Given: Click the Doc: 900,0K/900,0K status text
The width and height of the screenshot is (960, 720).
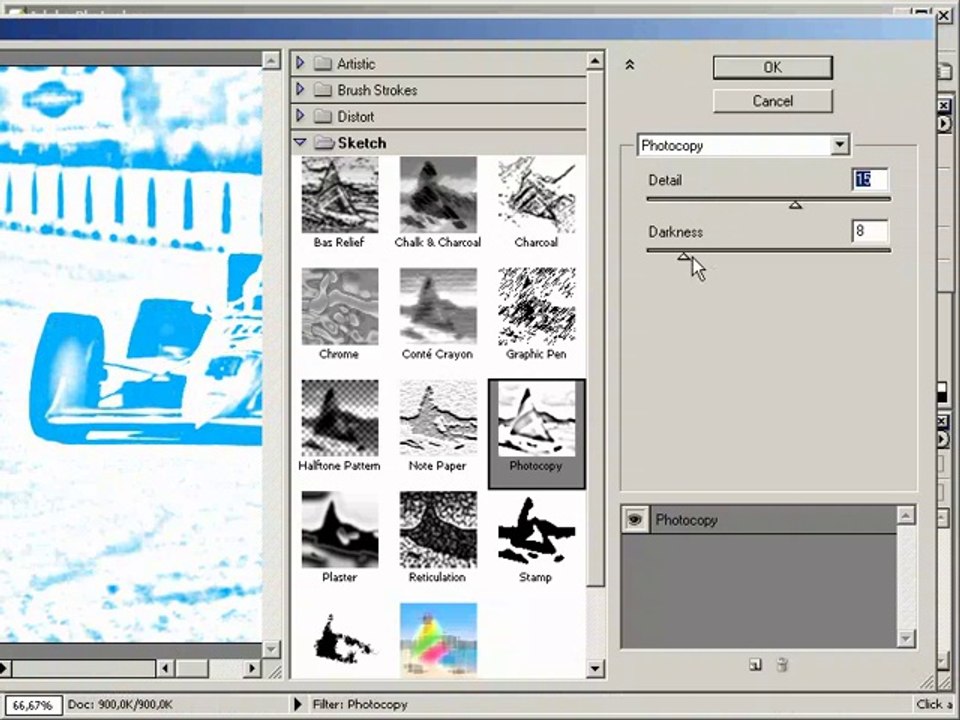Looking at the screenshot, I should point(120,705).
